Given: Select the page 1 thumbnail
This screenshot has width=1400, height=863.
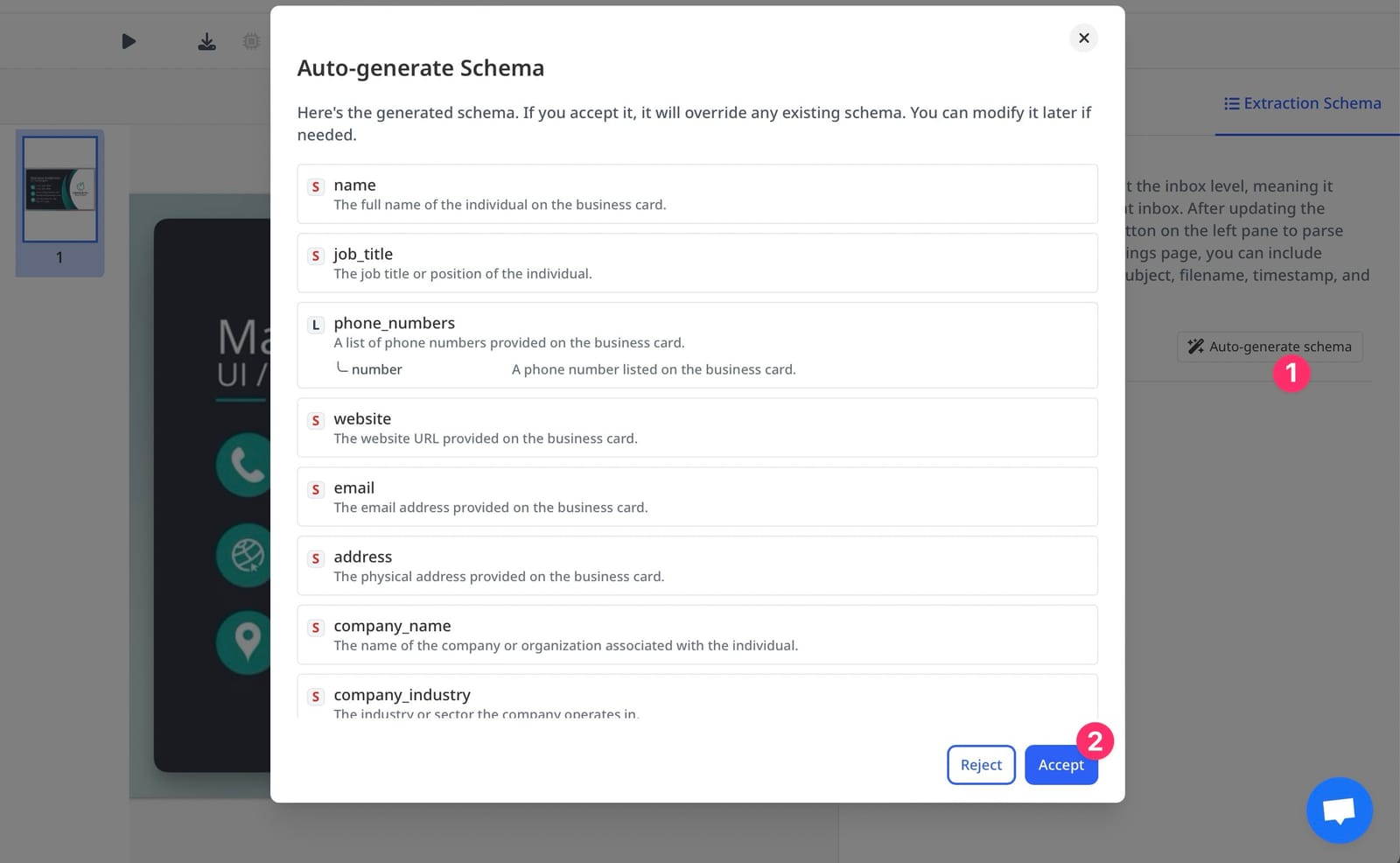Looking at the screenshot, I should click(59, 189).
